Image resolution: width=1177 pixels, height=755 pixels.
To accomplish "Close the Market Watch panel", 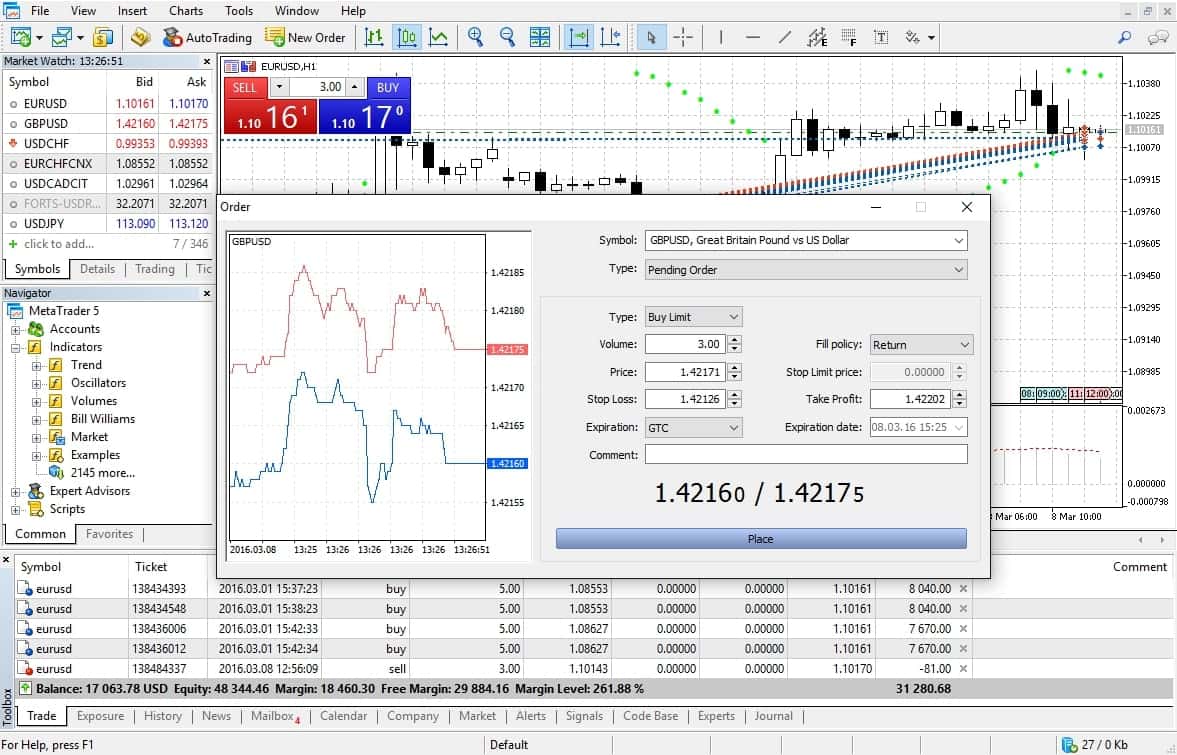I will 206,62.
